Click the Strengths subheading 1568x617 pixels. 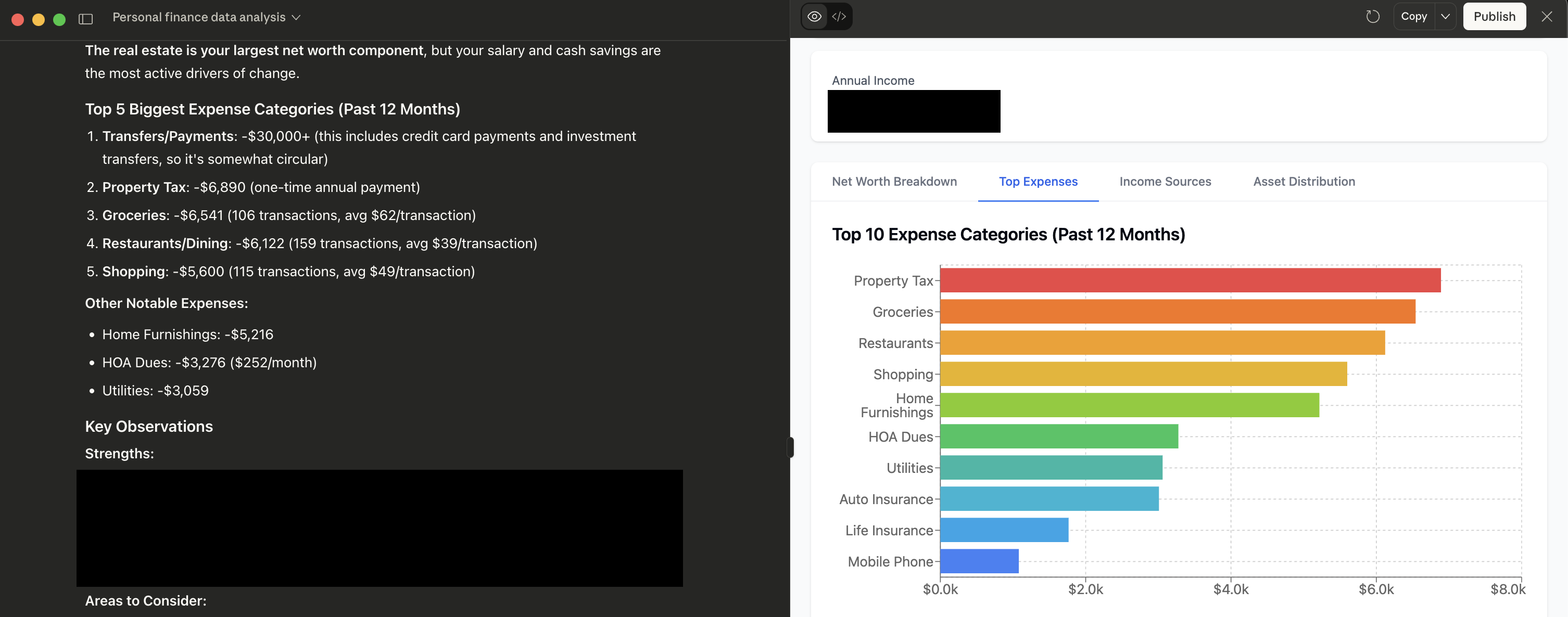[119, 453]
